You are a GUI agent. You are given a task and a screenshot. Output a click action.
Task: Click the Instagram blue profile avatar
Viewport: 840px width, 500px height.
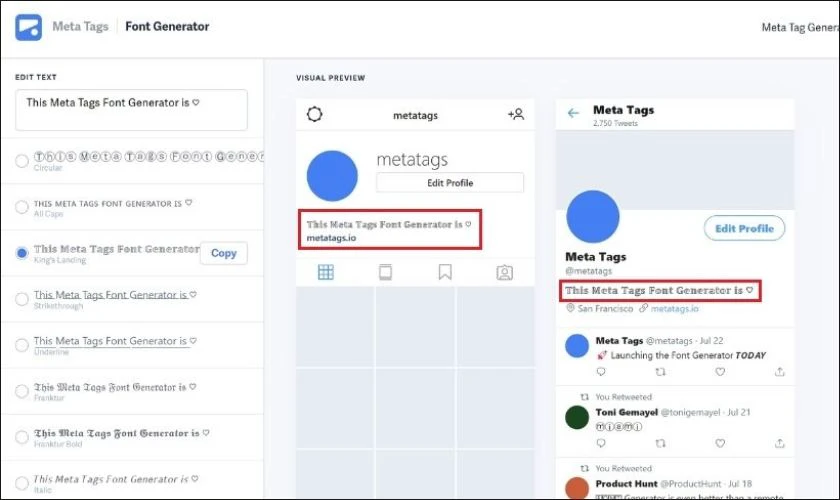pyautogui.click(x=332, y=176)
